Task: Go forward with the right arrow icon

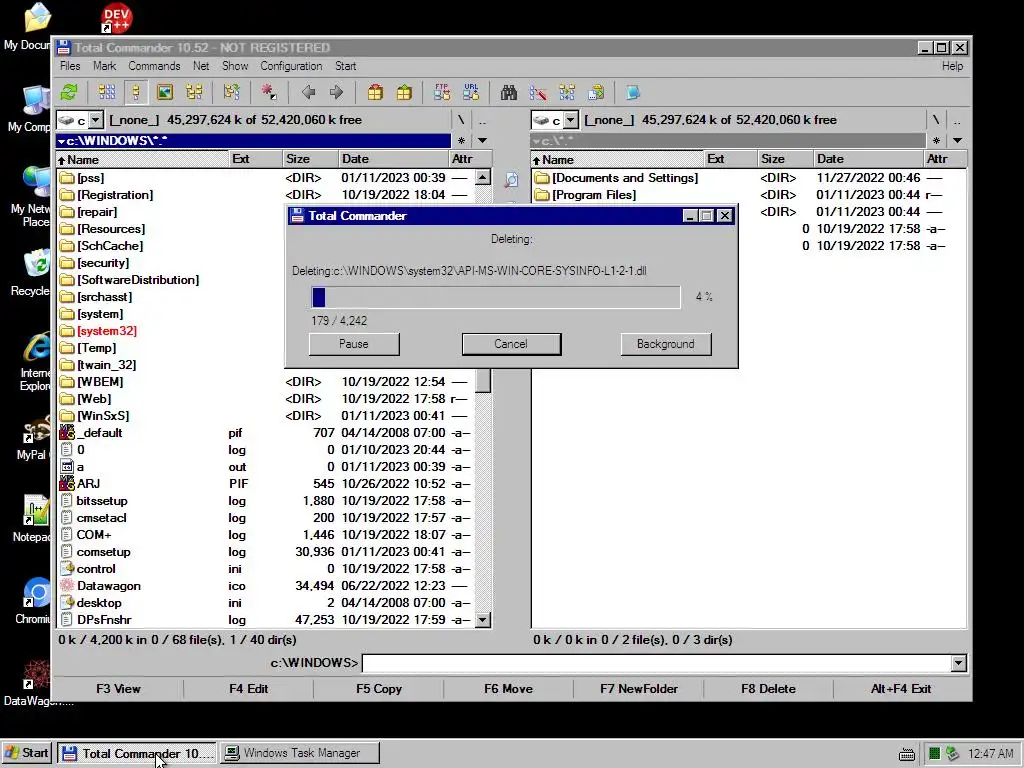Action: coord(336,93)
